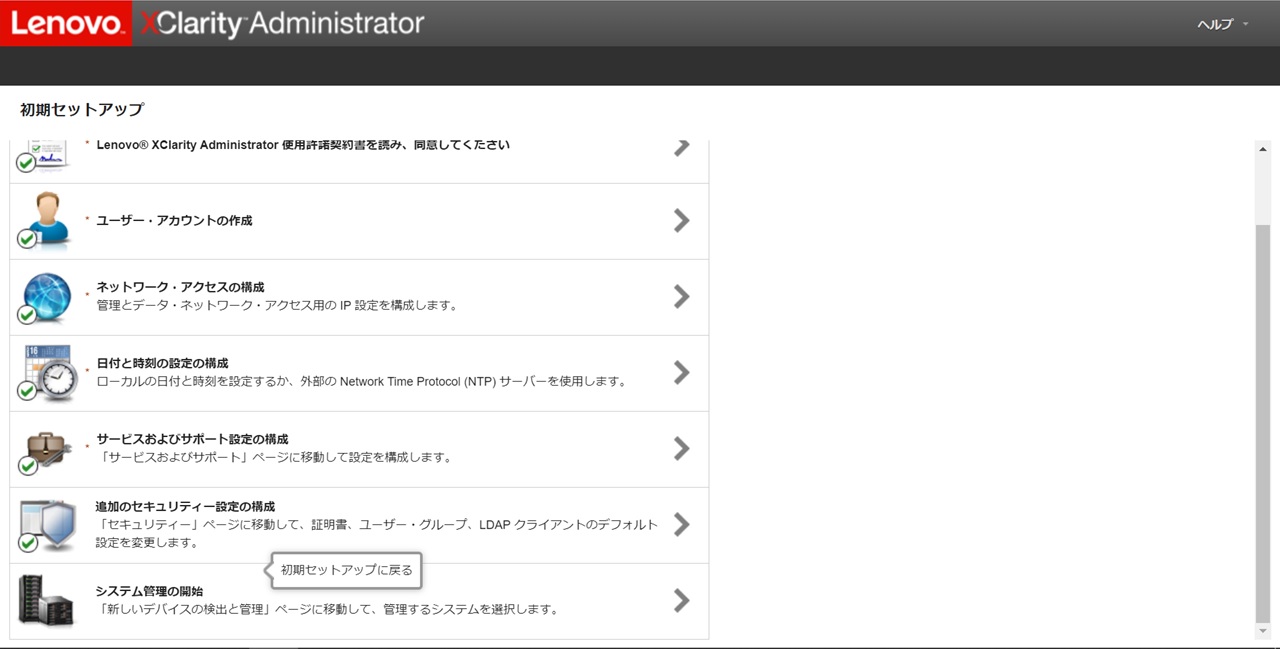Click the license agreement document icon
The height and width of the screenshot is (649, 1280).
click(45, 154)
